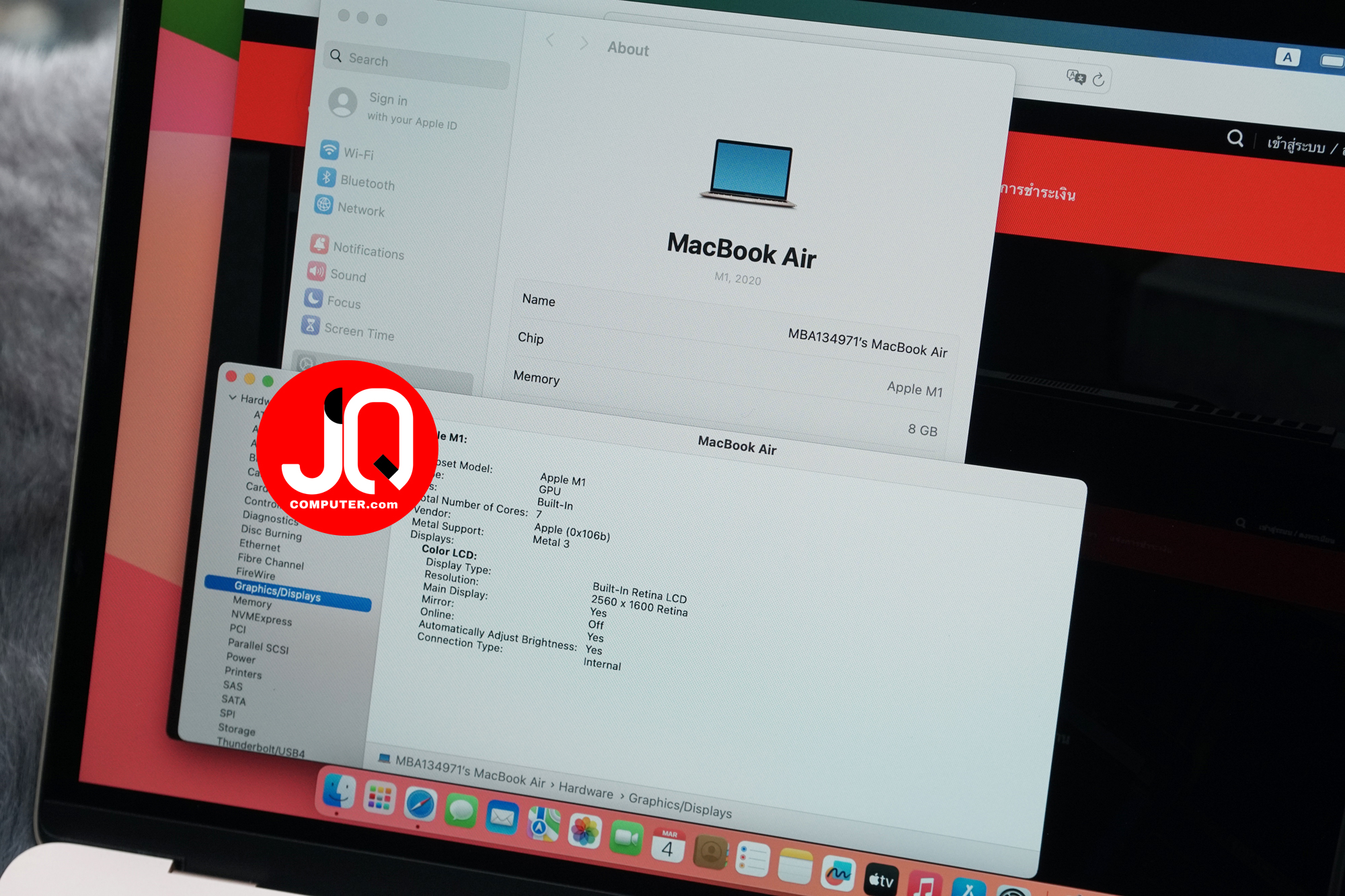Screen dimensions: 1345x896
Task: Open the Mail app in the Dock
Action: coord(502,817)
